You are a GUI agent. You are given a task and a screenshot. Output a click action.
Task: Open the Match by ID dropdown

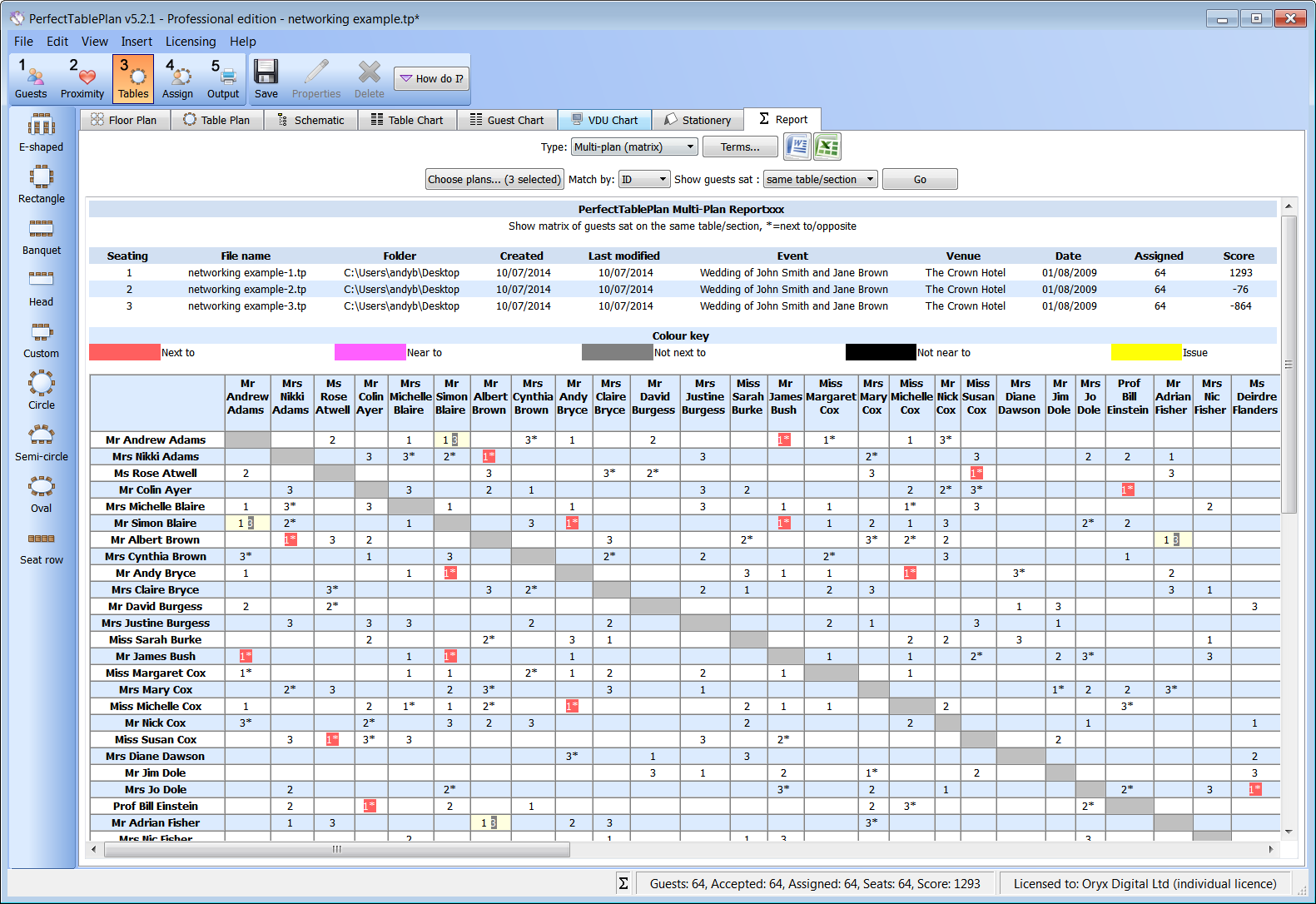point(644,180)
